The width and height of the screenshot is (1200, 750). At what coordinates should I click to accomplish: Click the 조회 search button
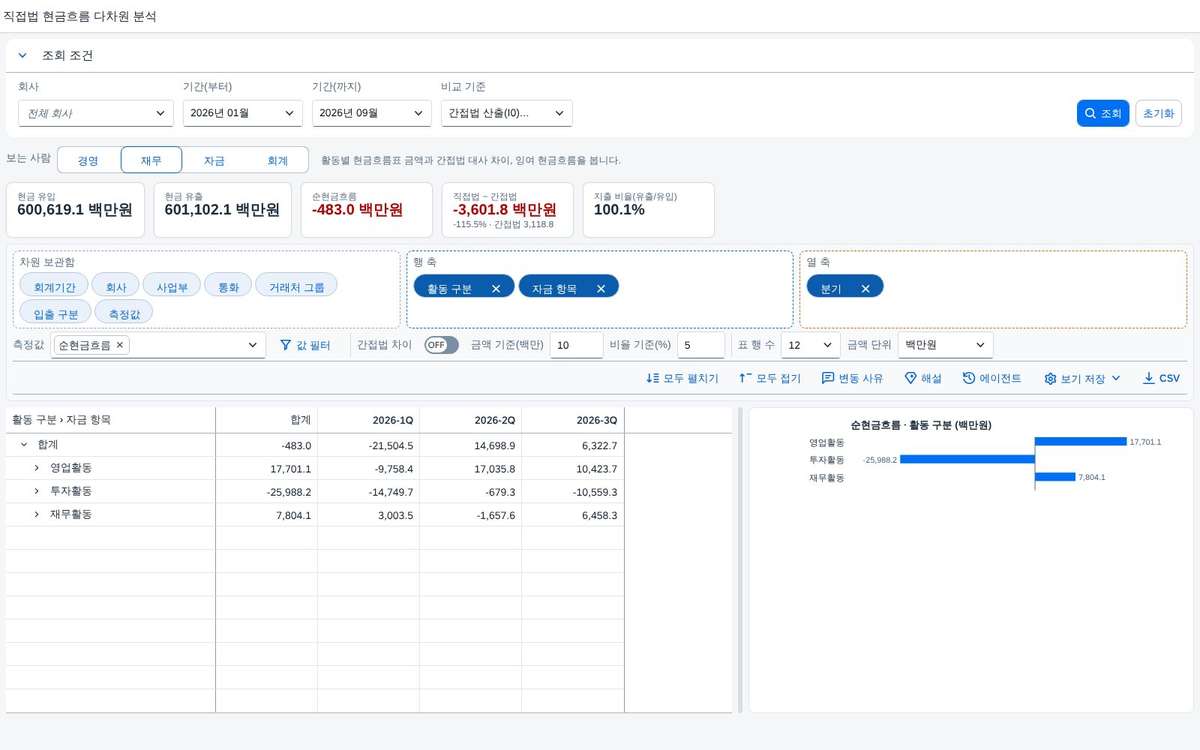coord(1103,114)
